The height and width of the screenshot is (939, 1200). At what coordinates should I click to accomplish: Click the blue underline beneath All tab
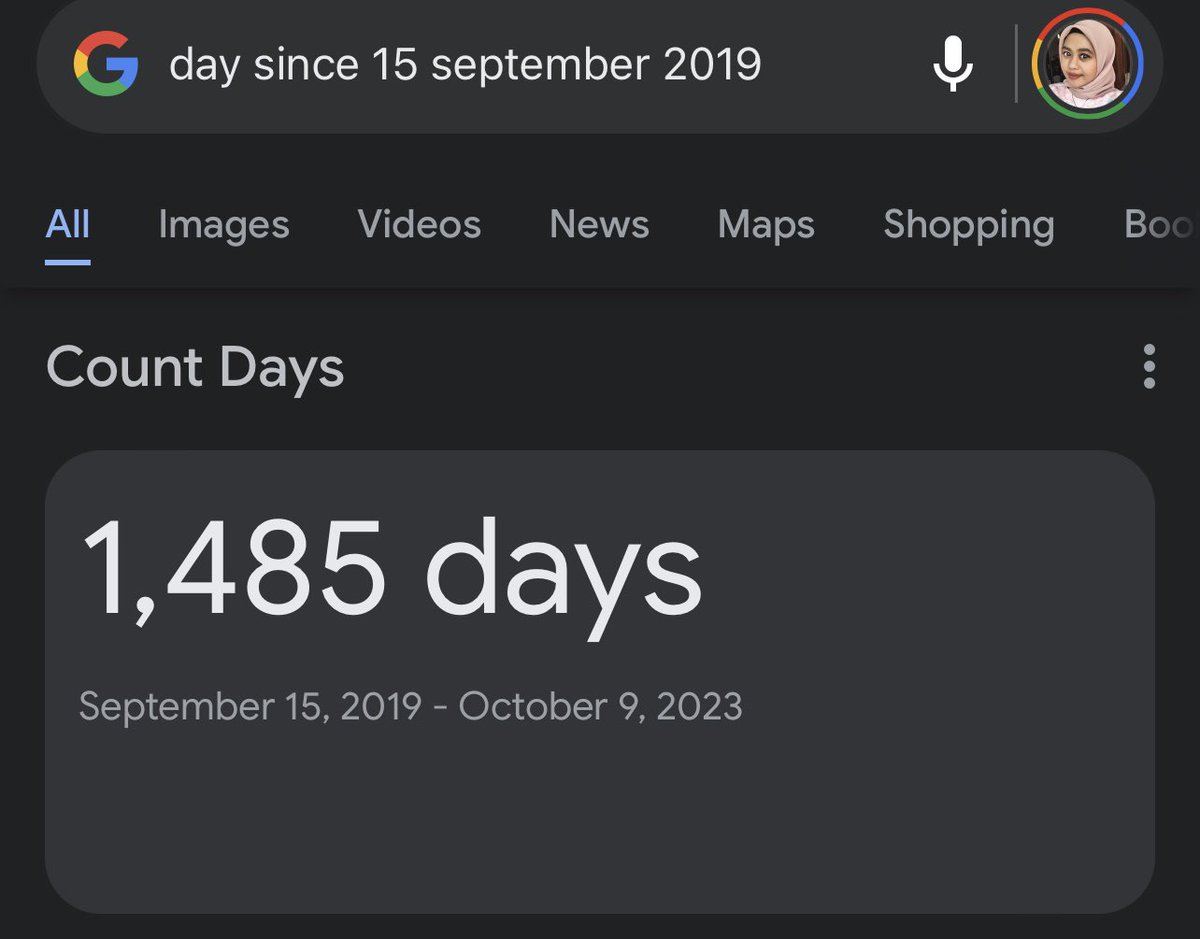68,262
